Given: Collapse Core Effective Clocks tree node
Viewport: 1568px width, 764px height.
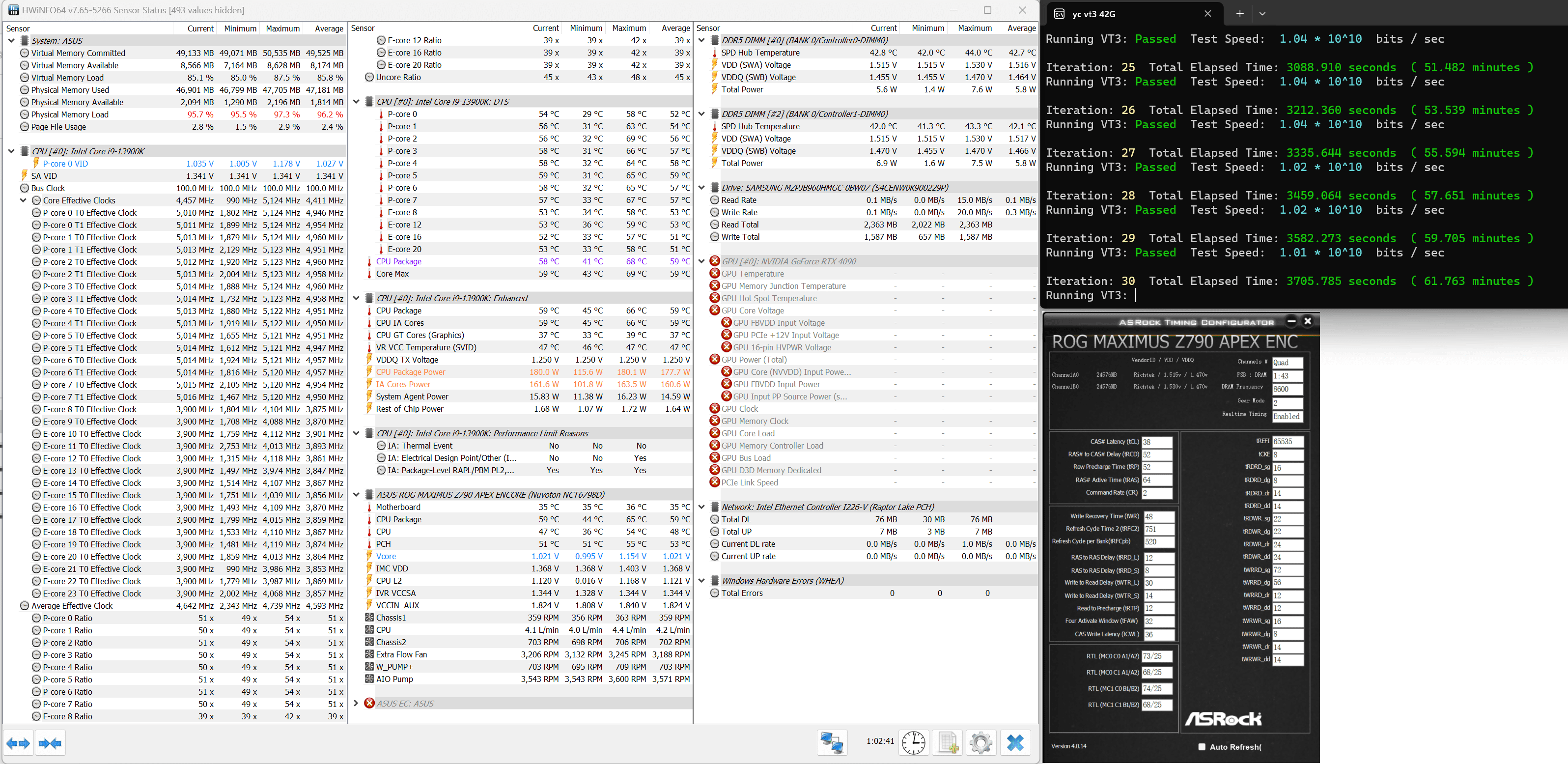Looking at the screenshot, I should [x=23, y=200].
